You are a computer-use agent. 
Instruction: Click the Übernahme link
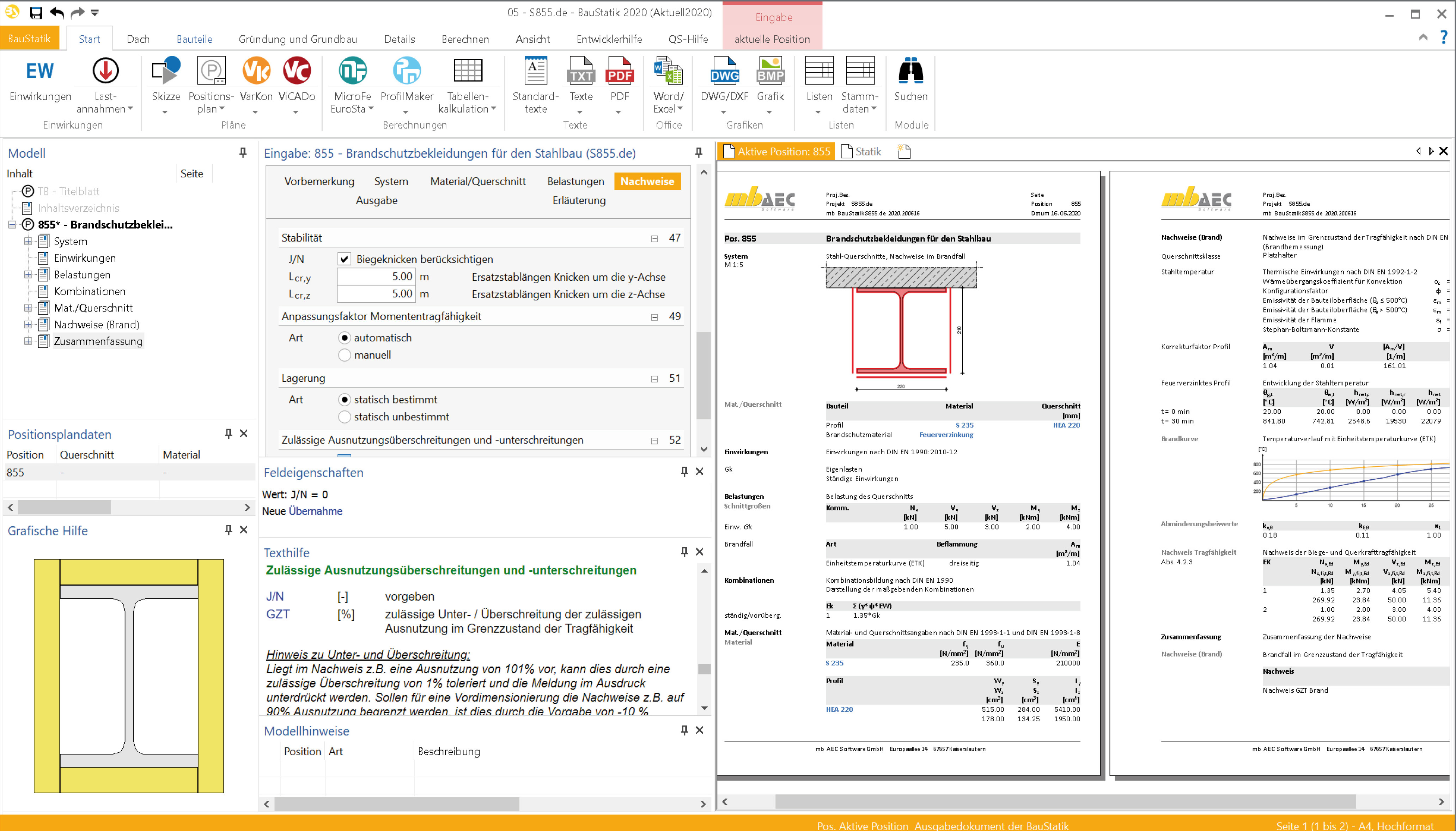(x=315, y=511)
